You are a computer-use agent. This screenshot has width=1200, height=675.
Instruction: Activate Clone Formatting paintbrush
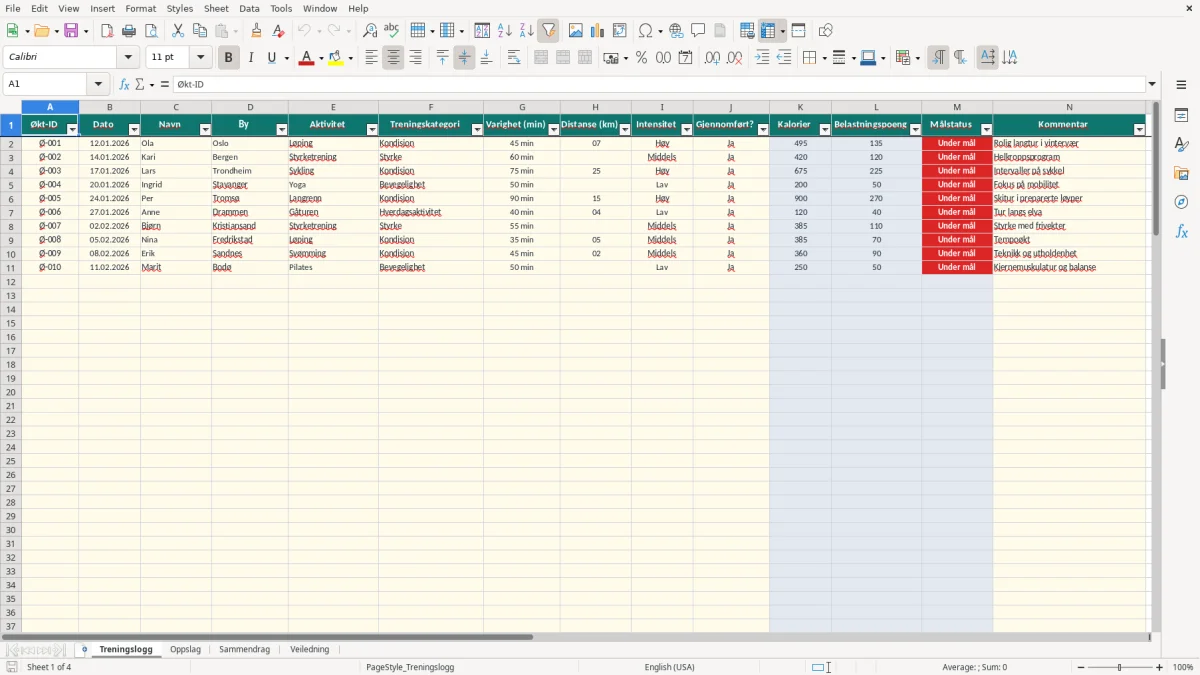click(x=256, y=31)
